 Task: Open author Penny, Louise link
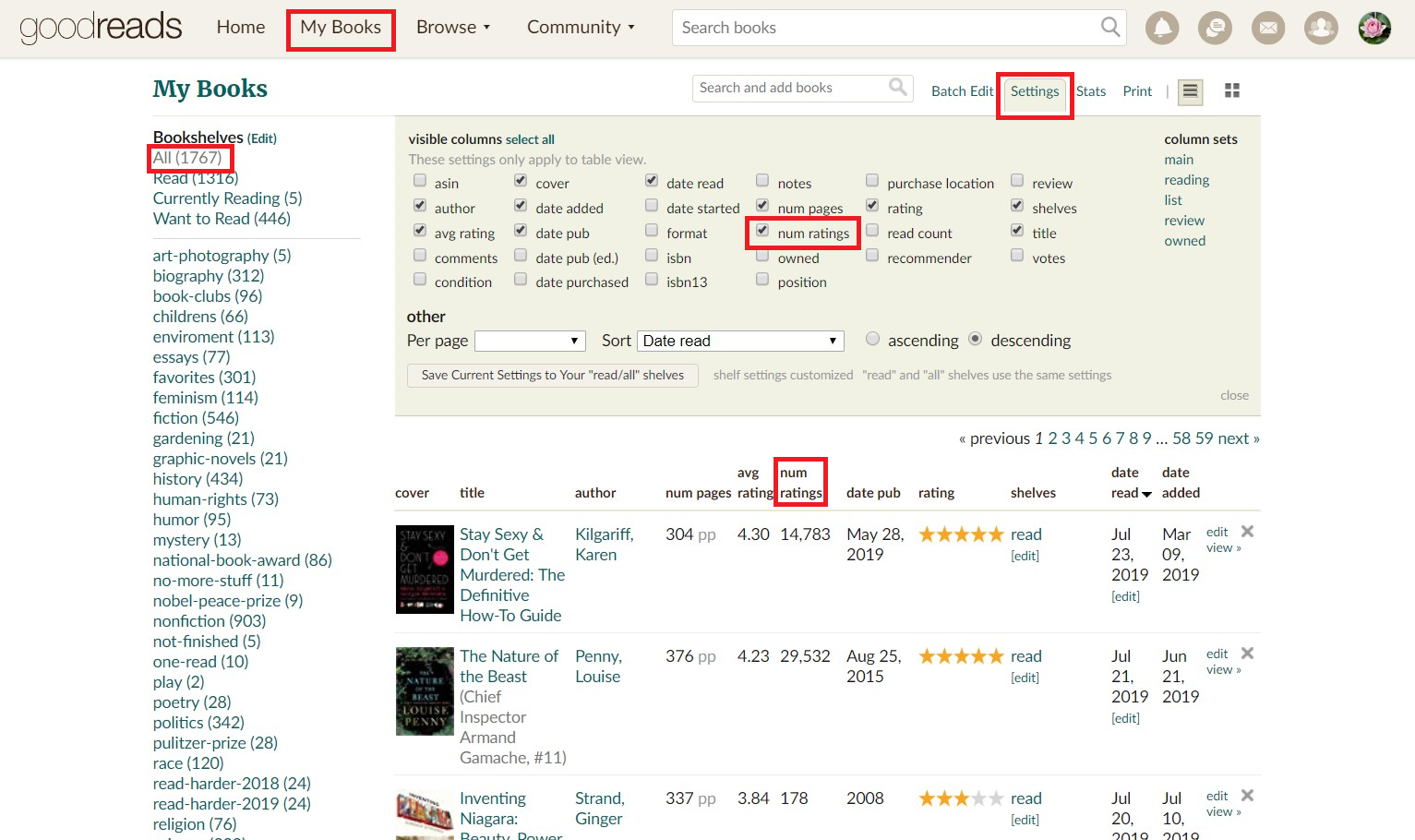click(598, 666)
